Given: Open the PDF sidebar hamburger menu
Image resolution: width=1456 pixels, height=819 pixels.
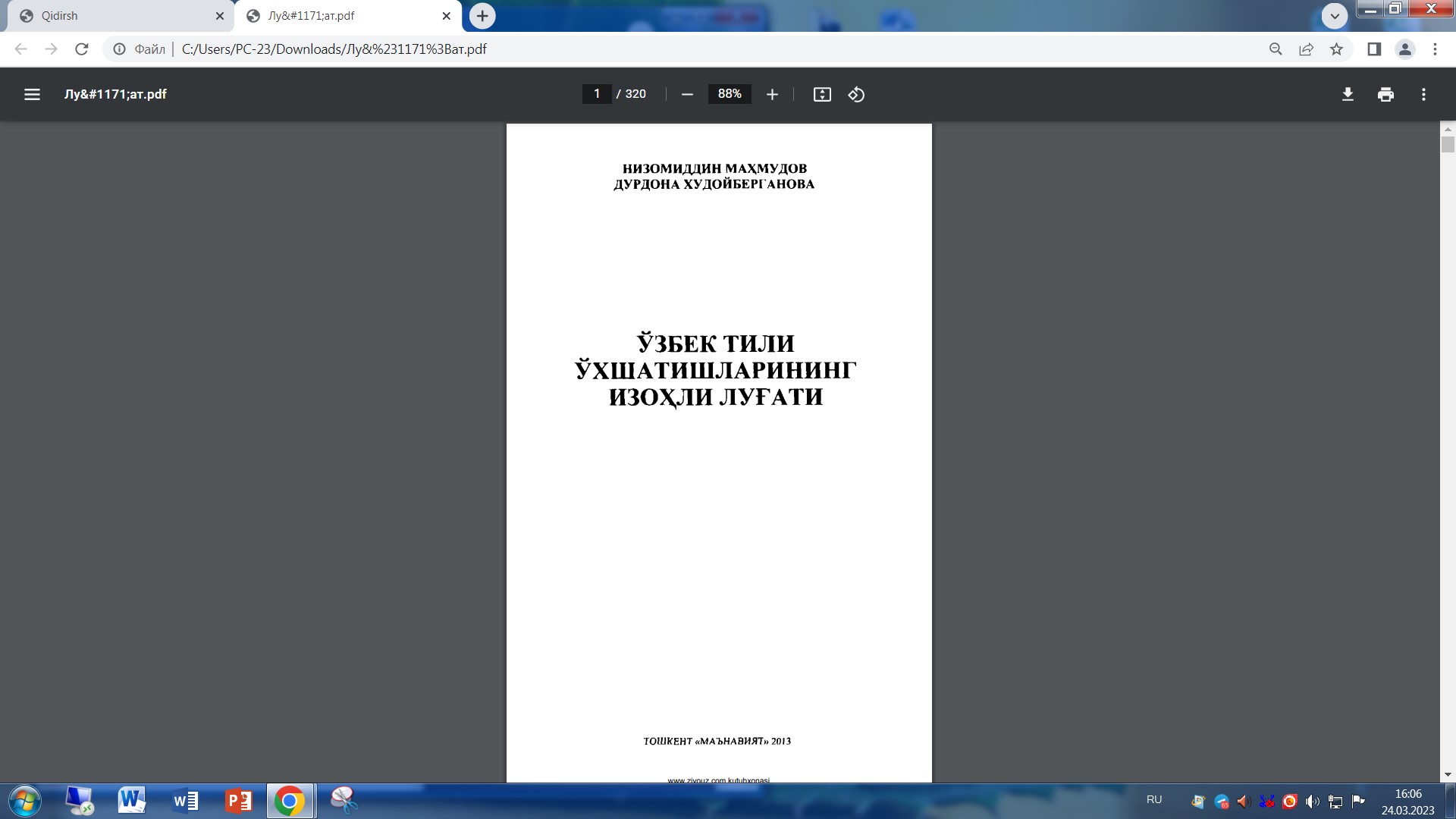Looking at the screenshot, I should [x=32, y=94].
